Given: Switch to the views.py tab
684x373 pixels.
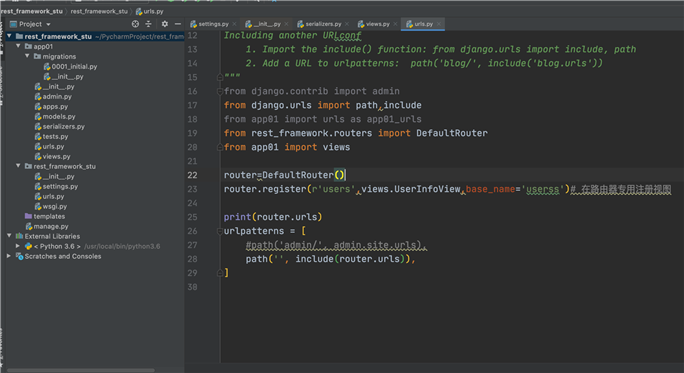Looking at the screenshot, I should coord(374,24).
